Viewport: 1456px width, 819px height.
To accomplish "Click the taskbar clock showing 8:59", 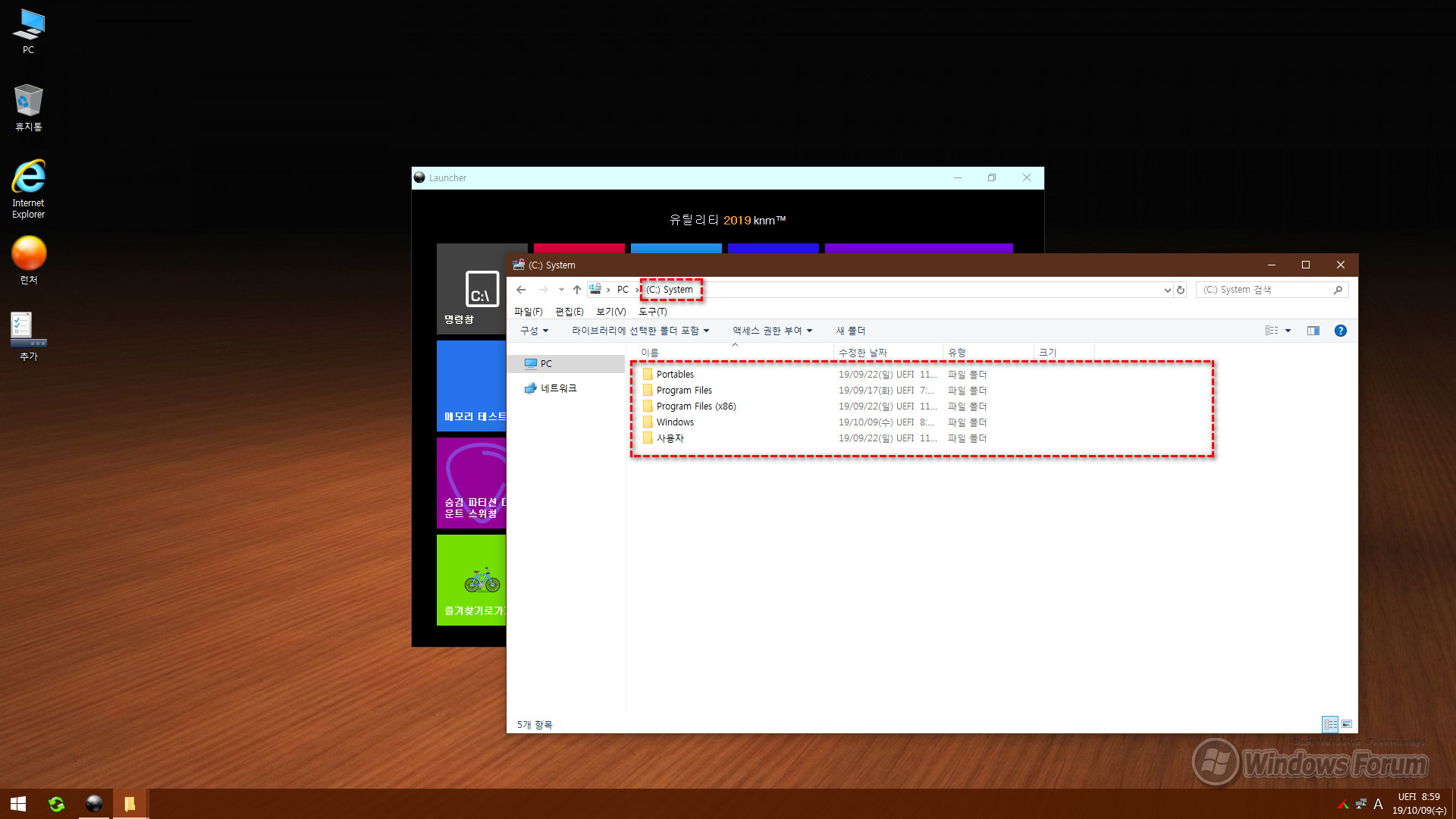I will [x=1419, y=804].
